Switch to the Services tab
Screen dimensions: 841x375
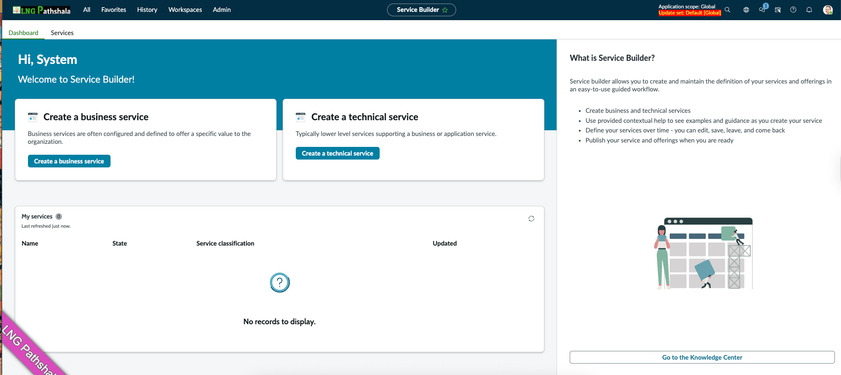click(x=62, y=33)
